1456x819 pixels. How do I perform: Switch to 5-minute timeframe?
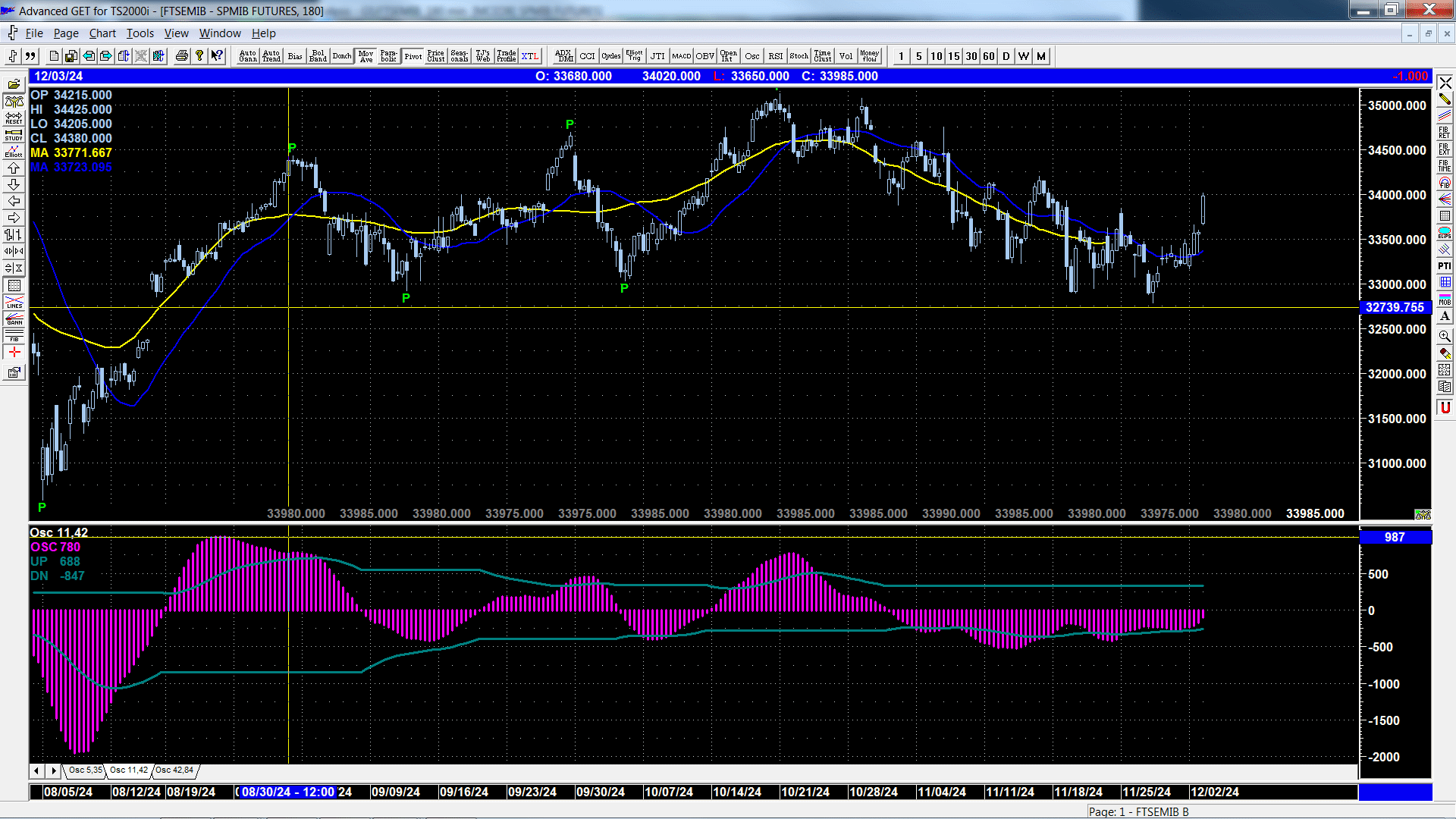(x=918, y=56)
